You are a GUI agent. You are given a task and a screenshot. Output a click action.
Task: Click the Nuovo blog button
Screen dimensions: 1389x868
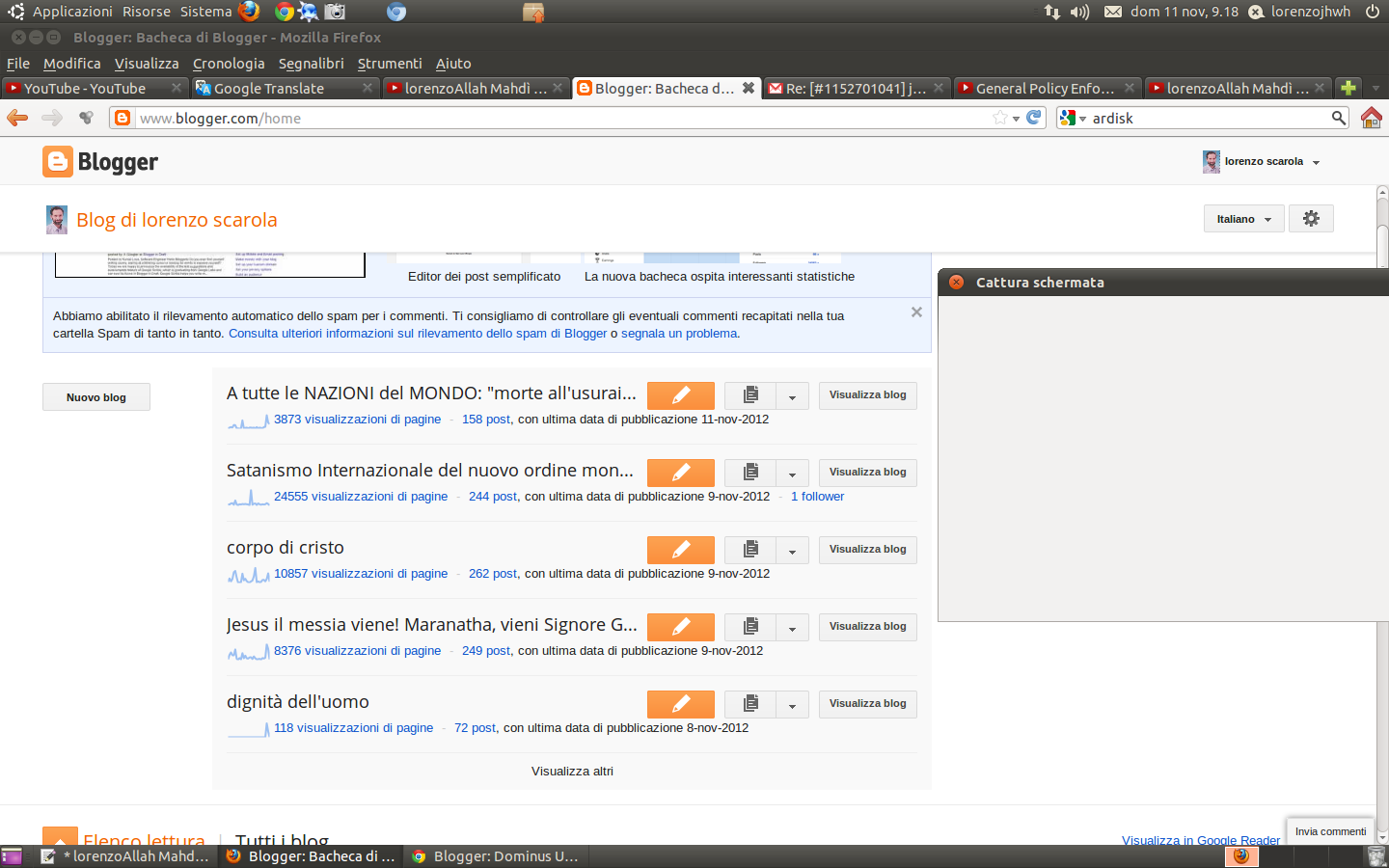(x=96, y=397)
